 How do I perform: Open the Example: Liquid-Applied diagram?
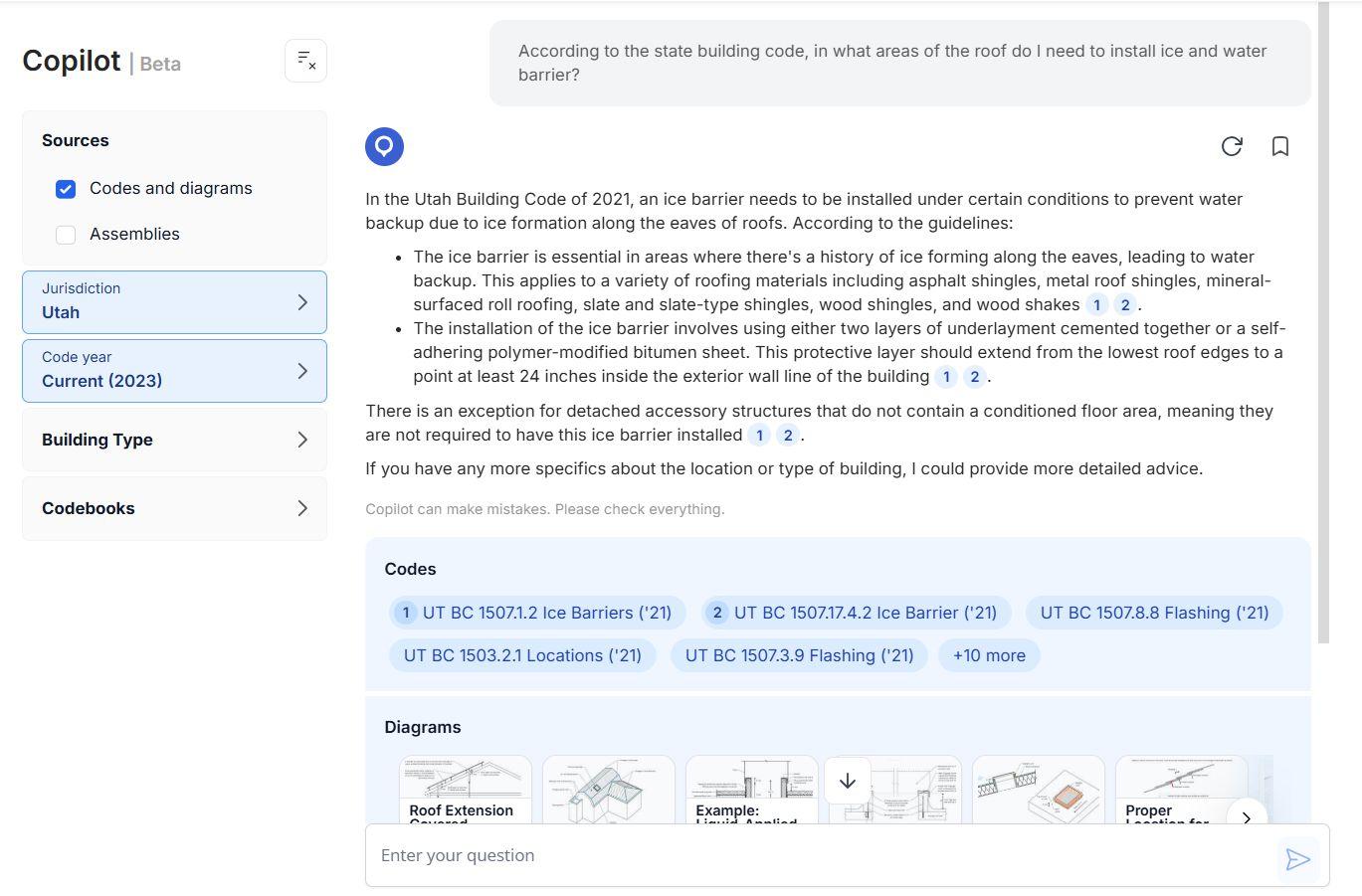pos(752,790)
